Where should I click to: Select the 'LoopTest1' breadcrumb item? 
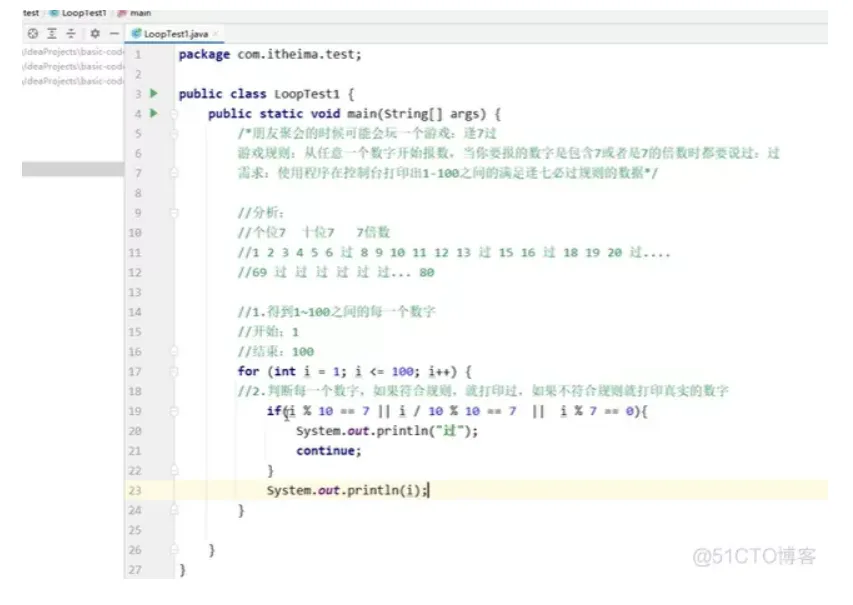point(84,13)
